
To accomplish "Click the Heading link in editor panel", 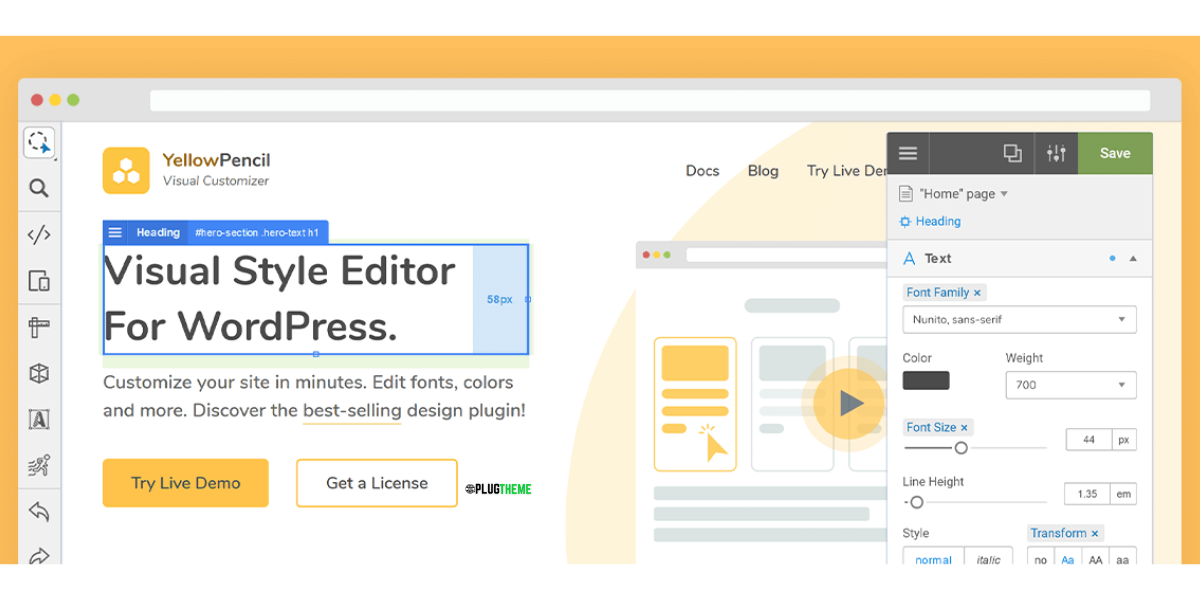I will click(x=938, y=221).
